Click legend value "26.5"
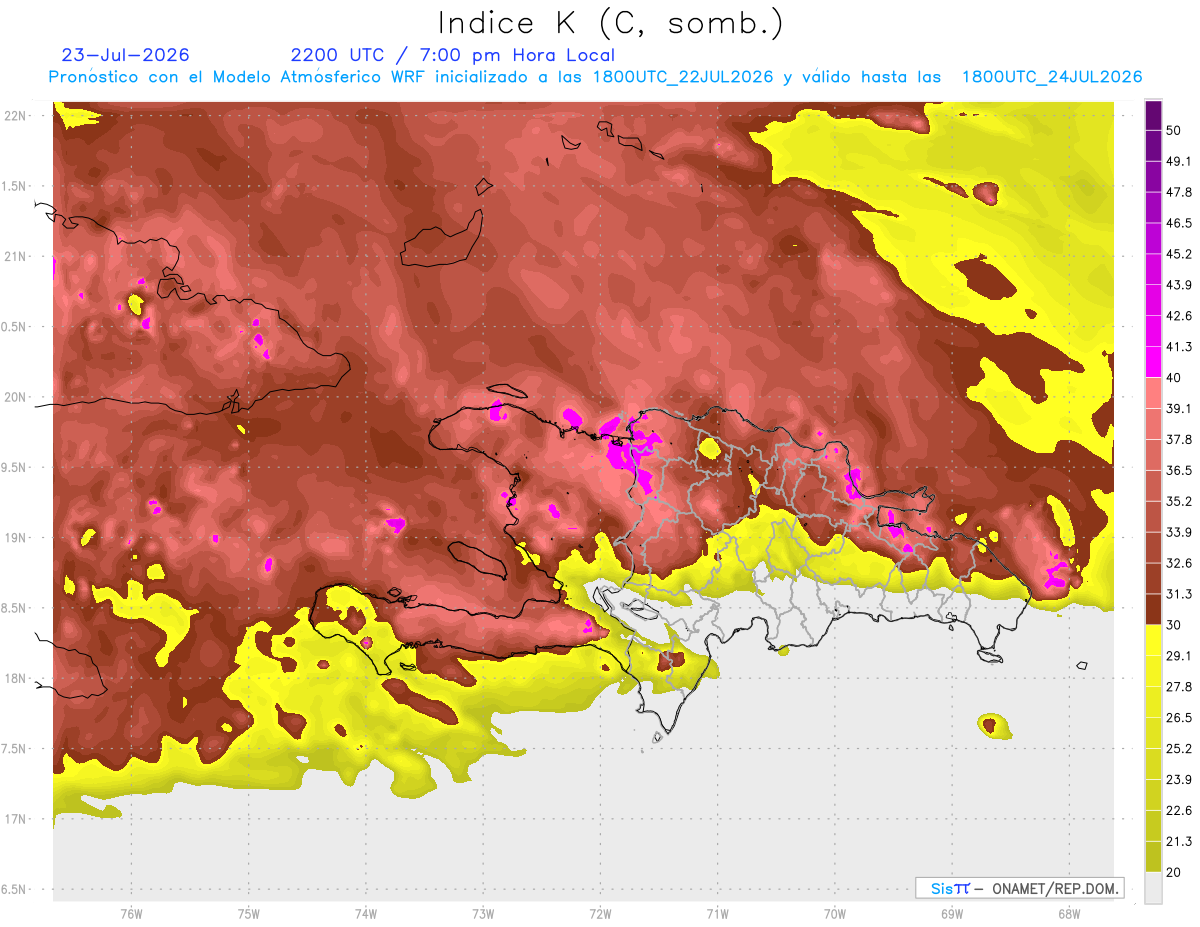This screenshot has height=927, width=1200. (1178, 717)
